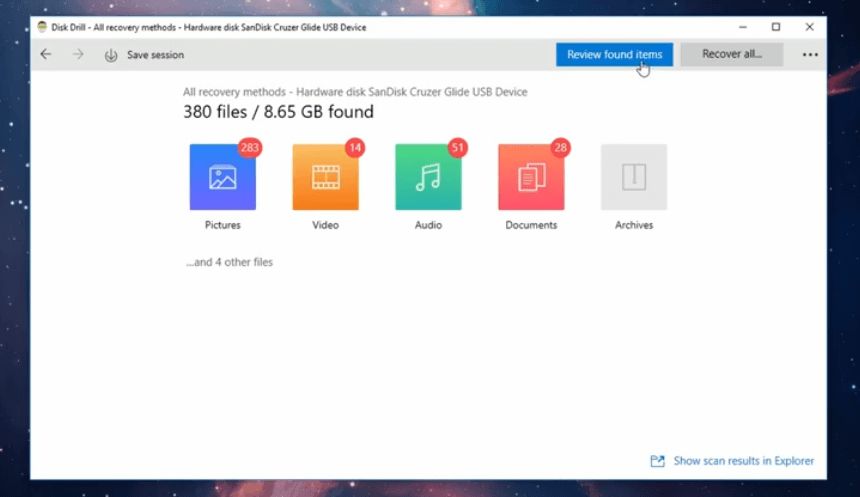Click the '380 files / 8.65 GB found' heading

278,112
